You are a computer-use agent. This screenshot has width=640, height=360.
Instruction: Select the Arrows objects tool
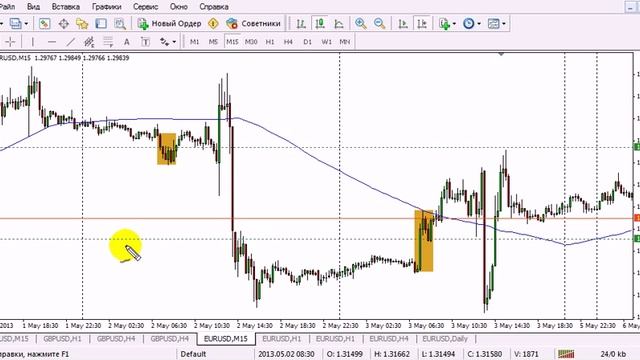click(x=164, y=42)
